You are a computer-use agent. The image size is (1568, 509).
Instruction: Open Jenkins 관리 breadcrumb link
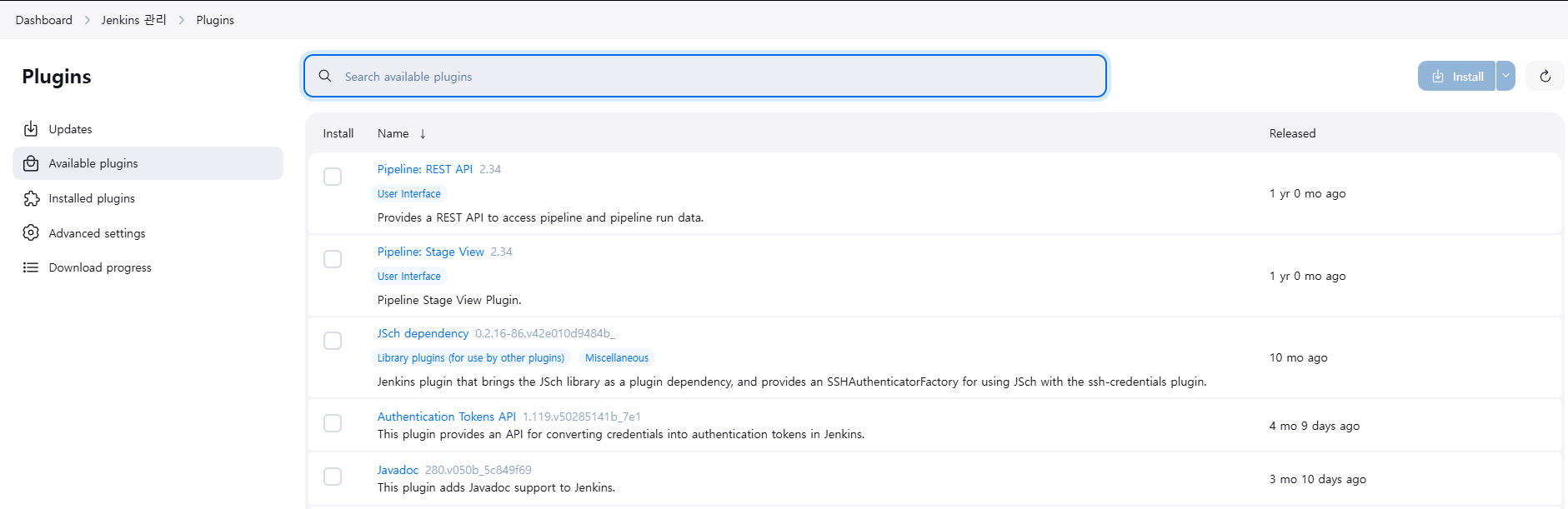[134, 20]
